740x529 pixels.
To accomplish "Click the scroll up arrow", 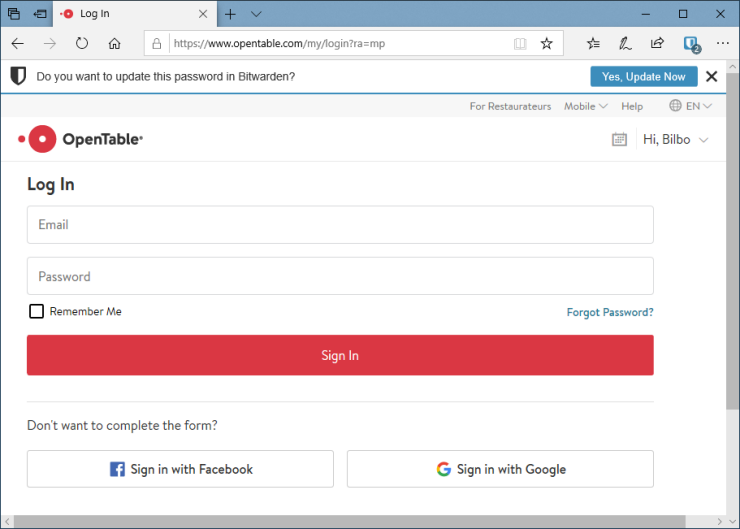I will point(733,67).
